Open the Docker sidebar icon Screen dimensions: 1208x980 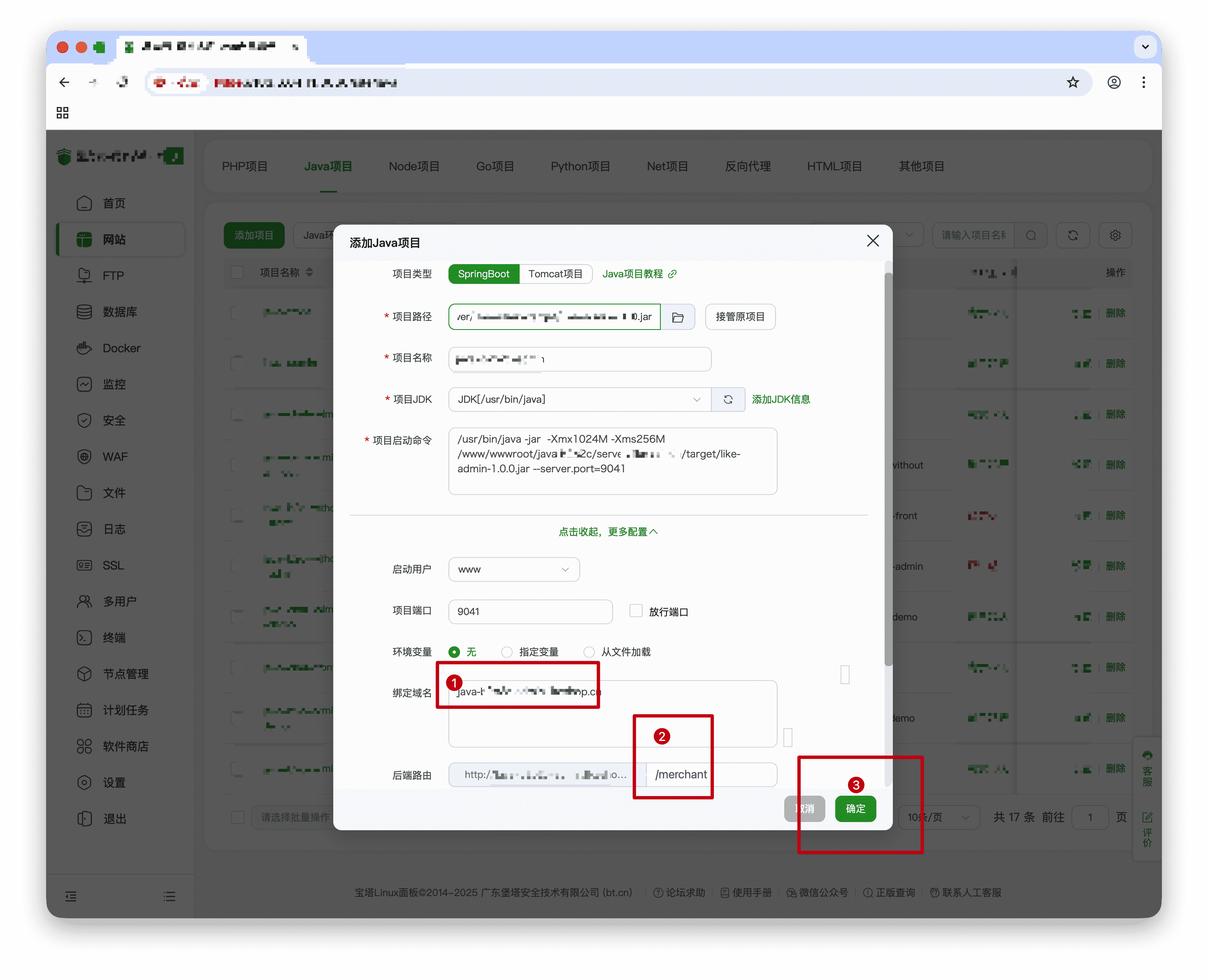84,348
